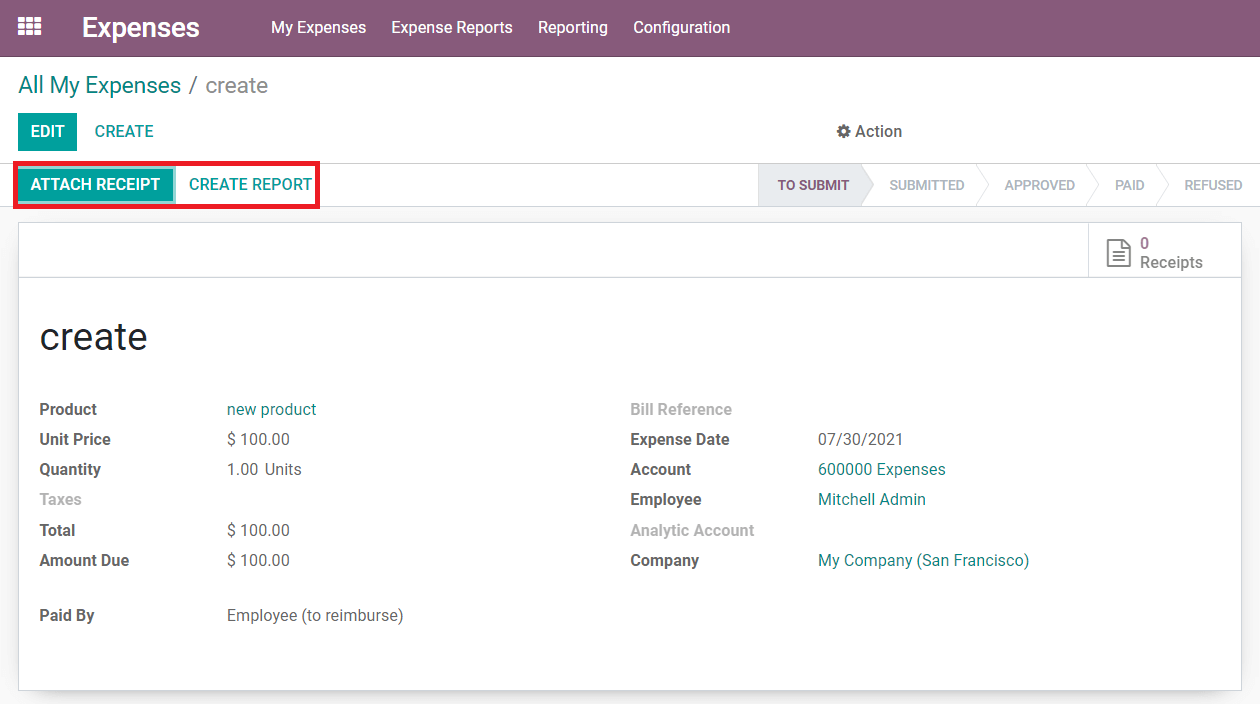Click the Bill Reference label
Screen dimensions: 1260x704
680,410
